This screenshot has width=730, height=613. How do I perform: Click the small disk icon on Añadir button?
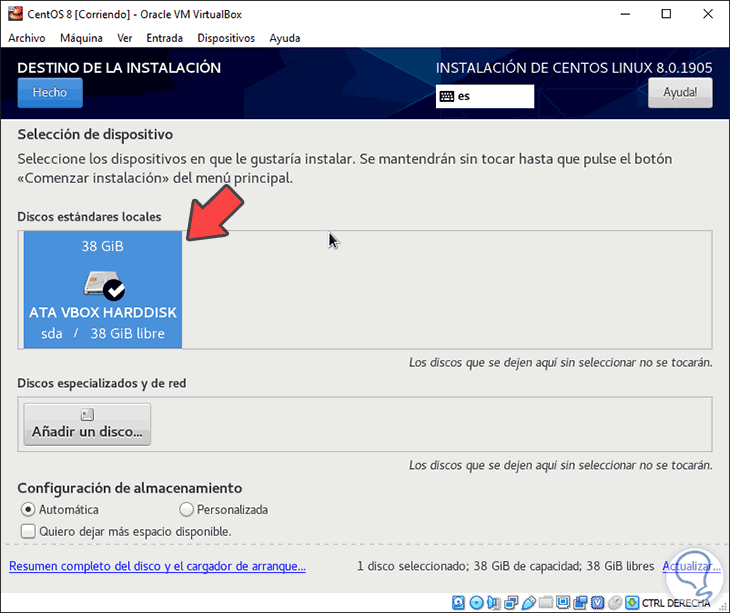click(x=87, y=414)
